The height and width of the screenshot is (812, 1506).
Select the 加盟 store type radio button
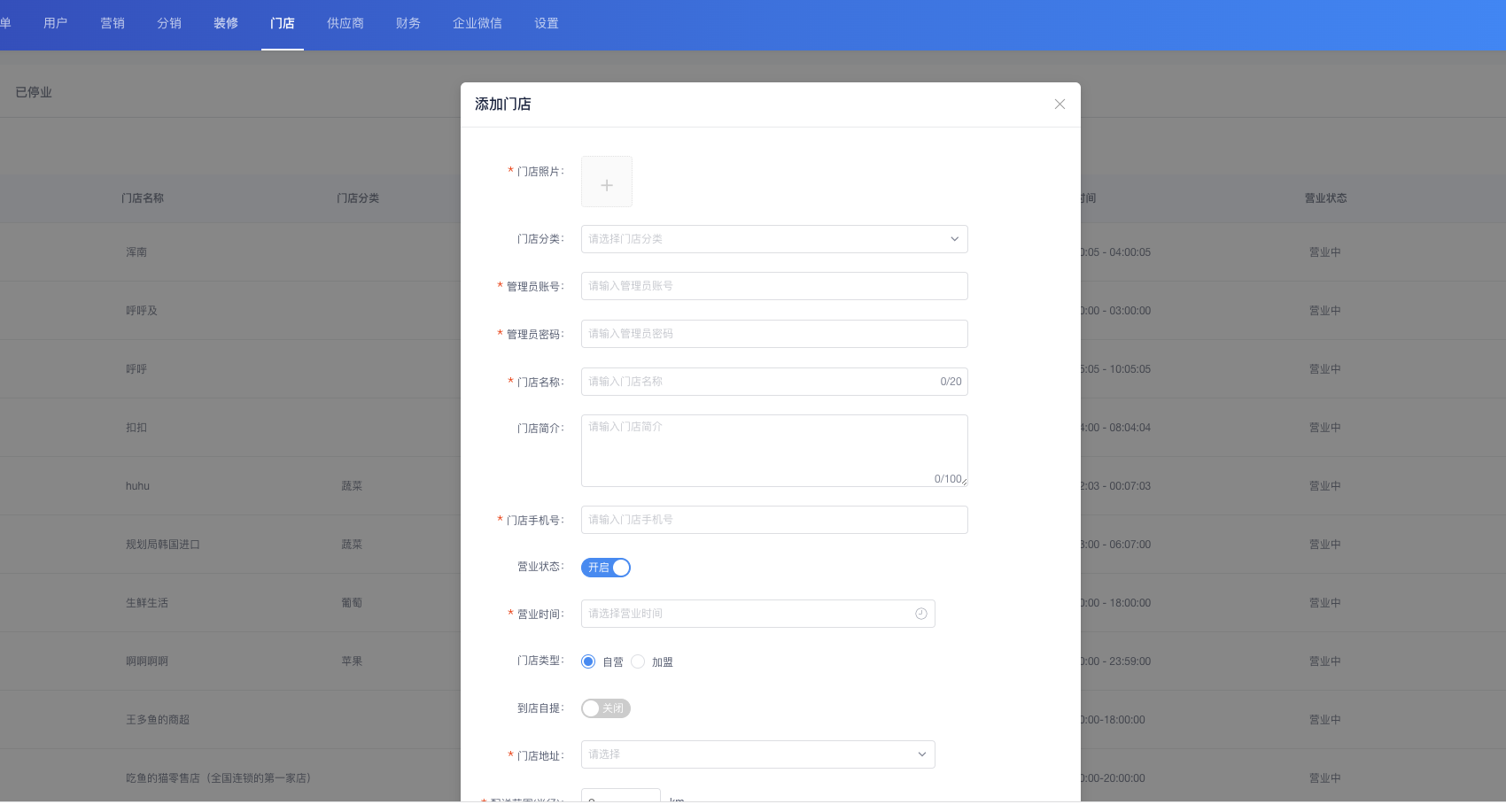coord(638,661)
